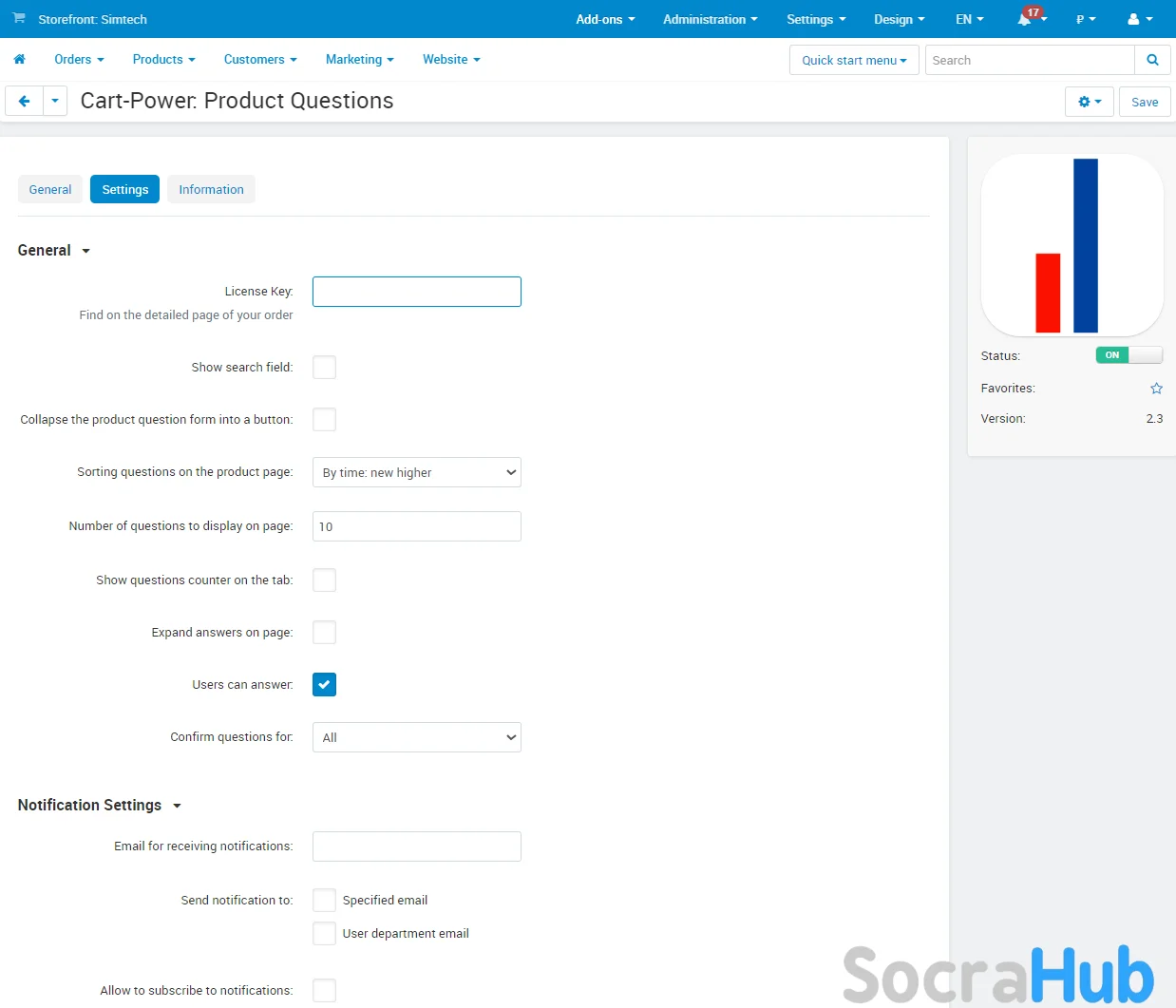Click the Save button
Screen dimensions: 1176x1008
coord(1144,102)
